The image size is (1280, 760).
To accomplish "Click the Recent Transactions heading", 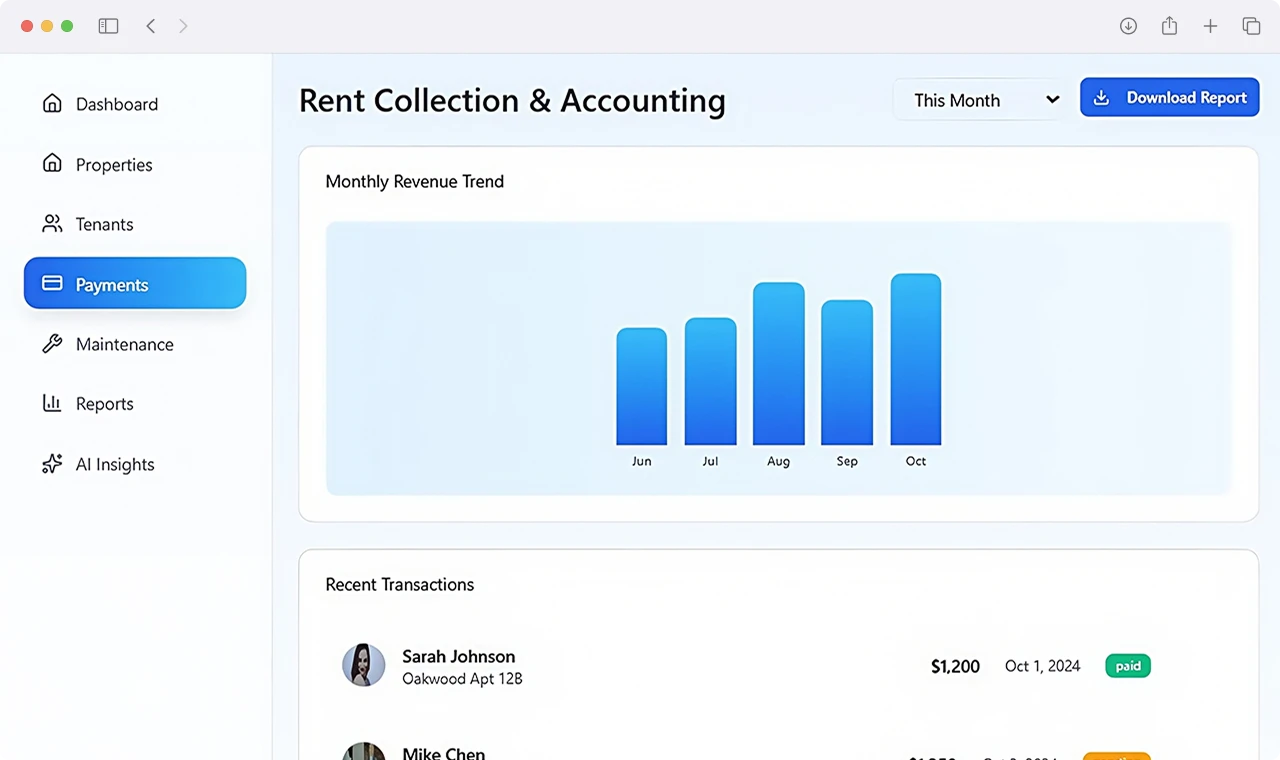I will [400, 584].
